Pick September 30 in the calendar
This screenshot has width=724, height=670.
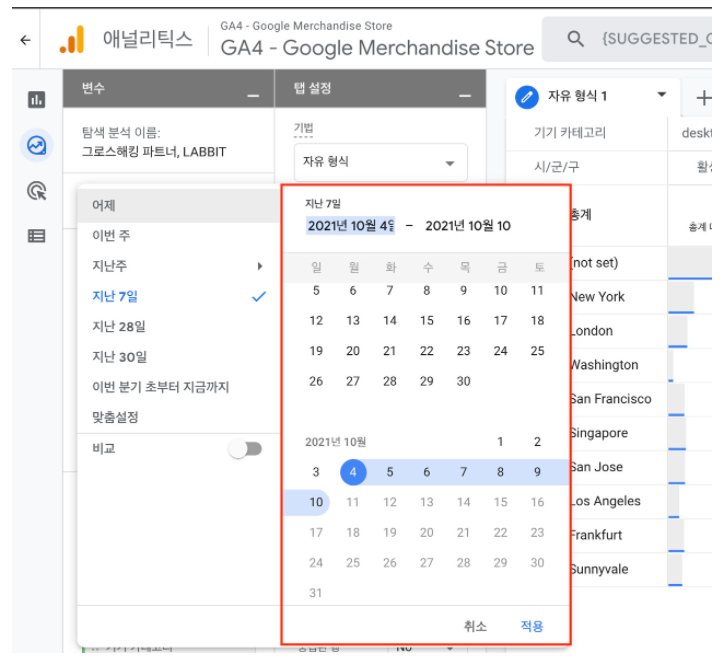pyautogui.click(x=464, y=381)
